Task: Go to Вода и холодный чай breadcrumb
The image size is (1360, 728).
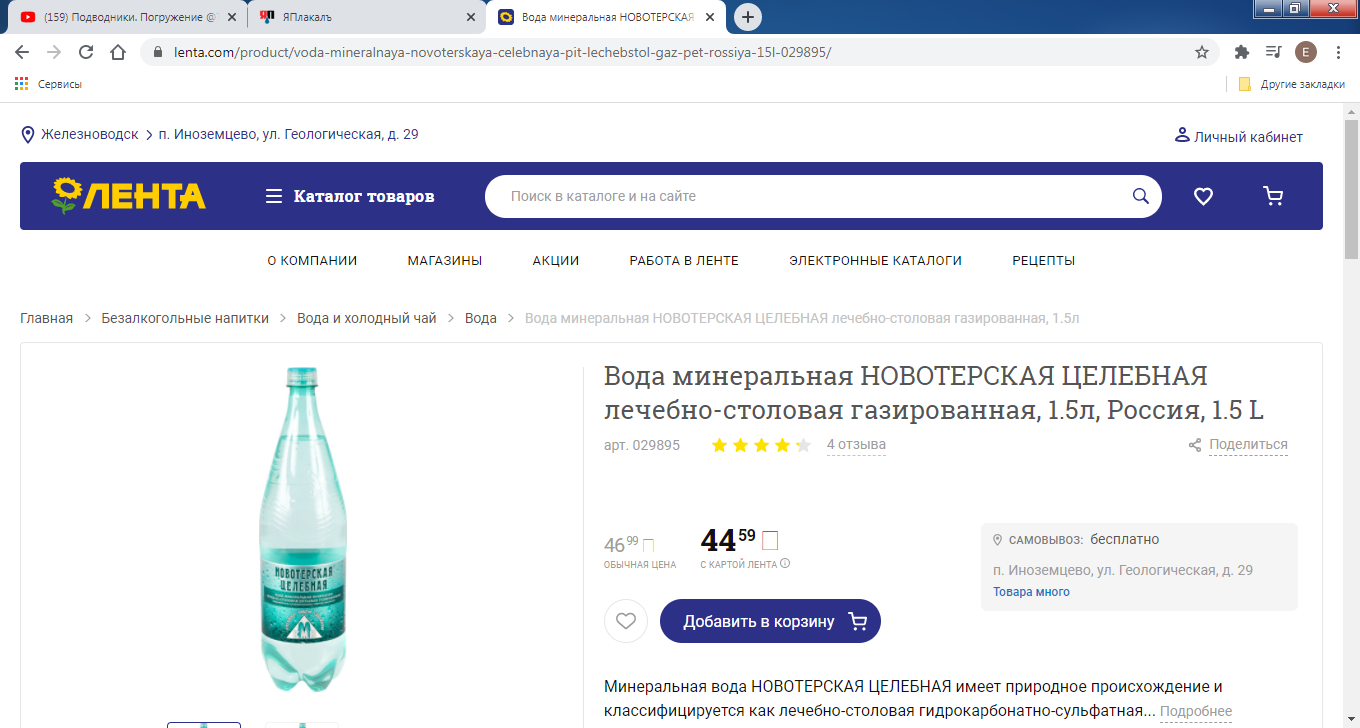Action: click(367, 318)
